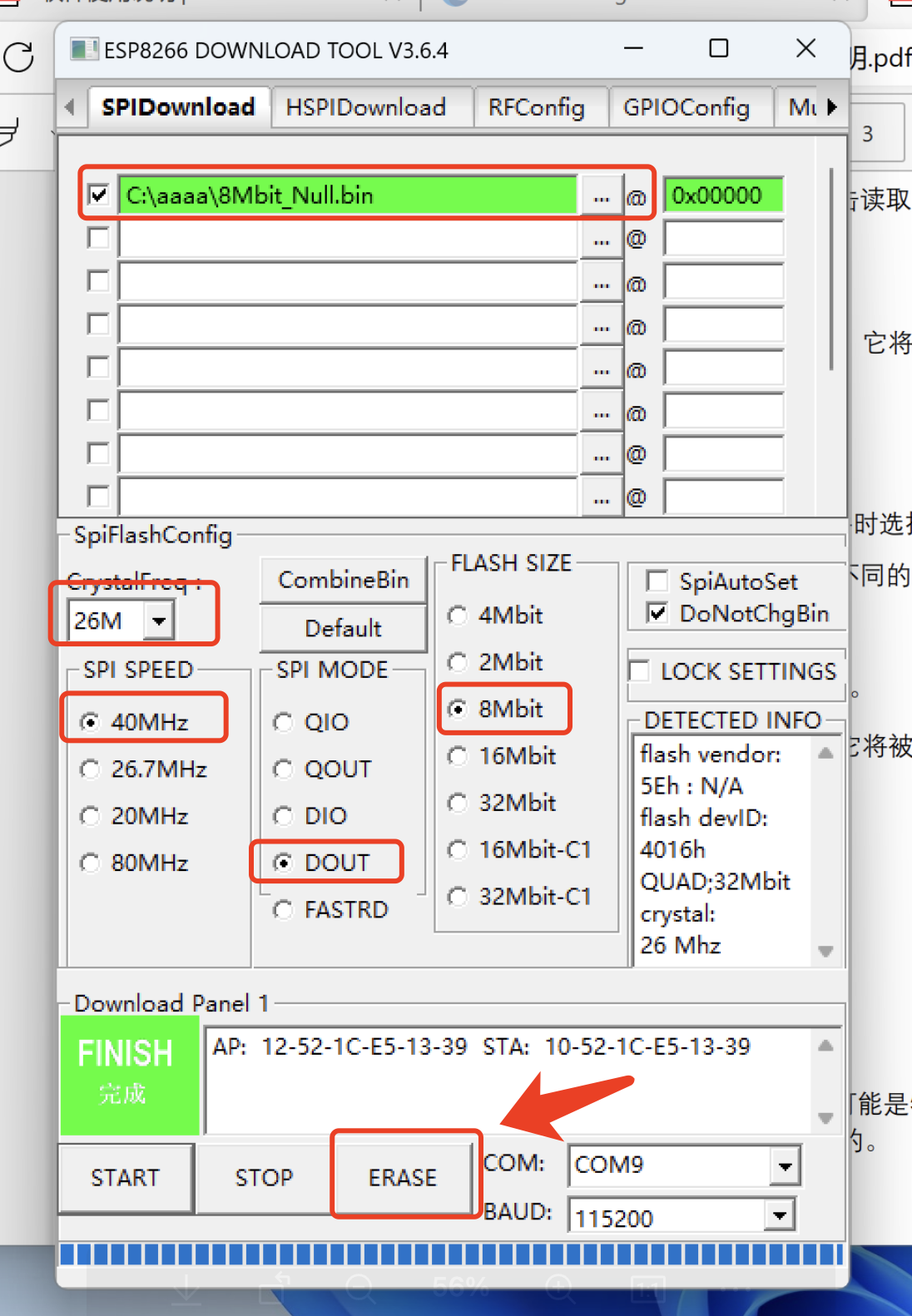This screenshot has width=912, height=1316.
Task: Open file browser for the second bin row
Action: (602, 240)
